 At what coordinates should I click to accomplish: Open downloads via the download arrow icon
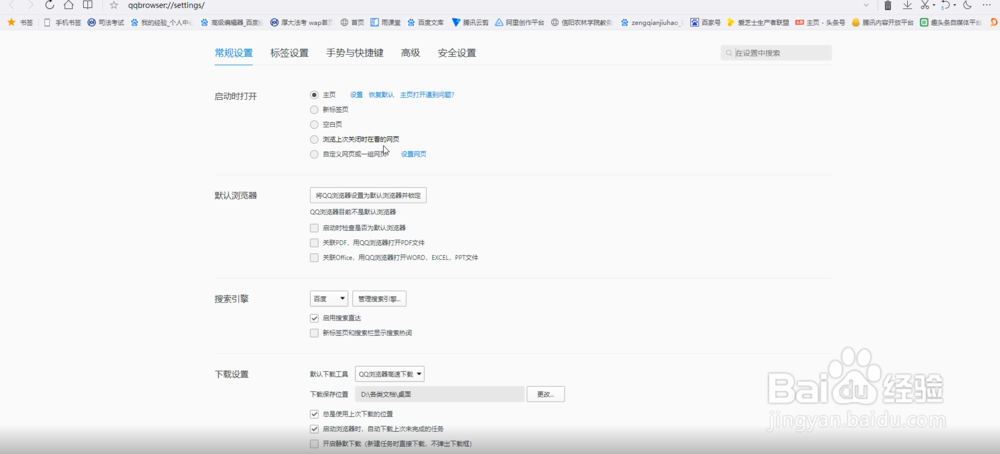click(x=907, y=5)
